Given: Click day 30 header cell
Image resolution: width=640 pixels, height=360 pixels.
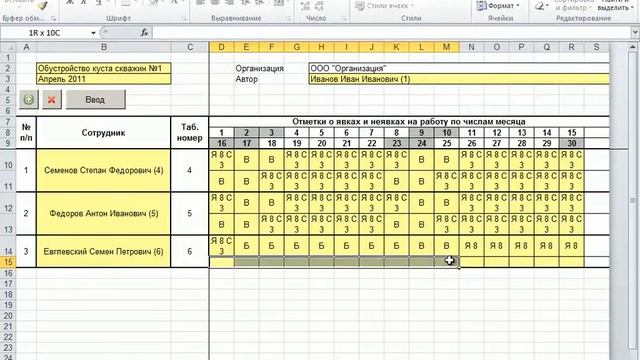Looking at the screenshot, I should (x=572, y=143).
